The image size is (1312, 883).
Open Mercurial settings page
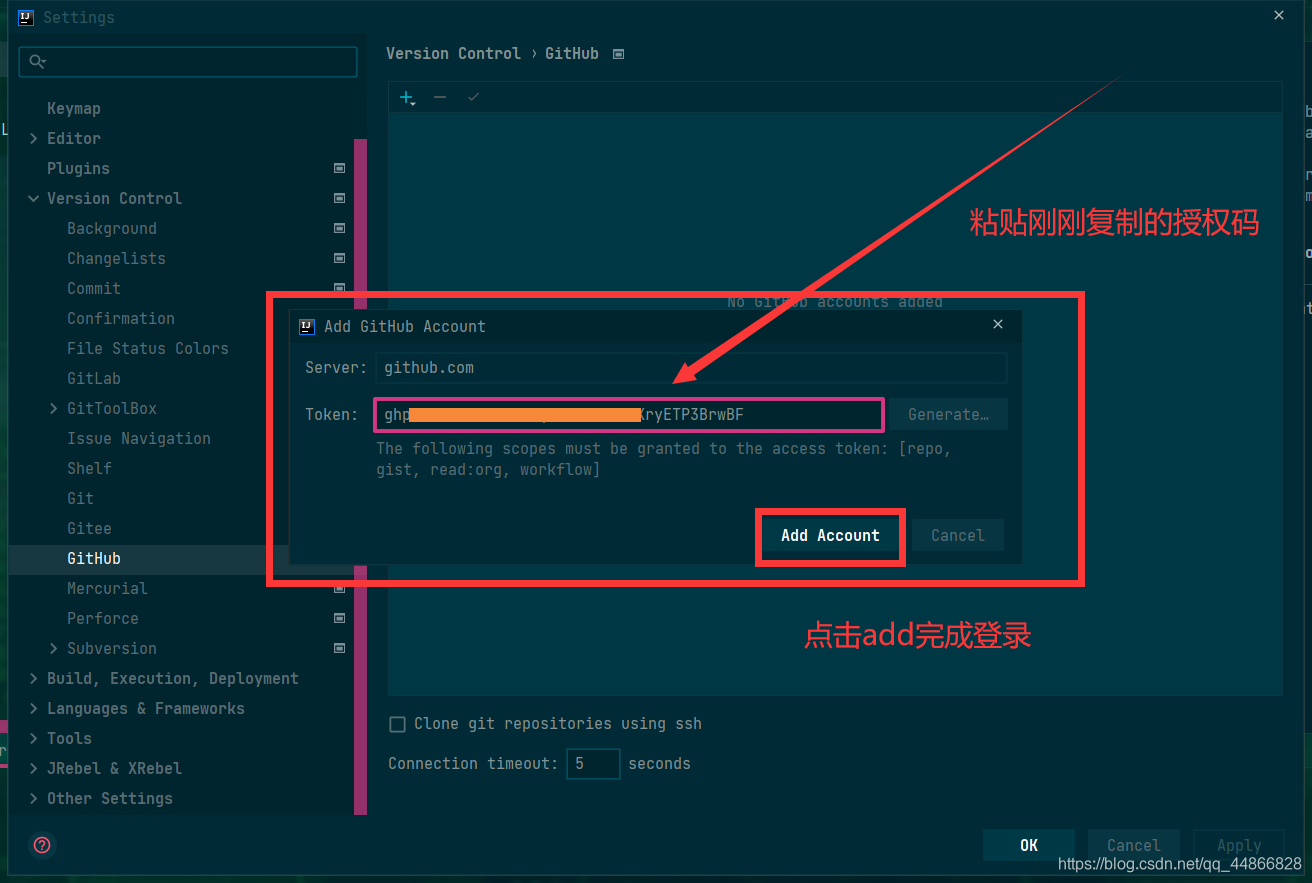point(107,588)
